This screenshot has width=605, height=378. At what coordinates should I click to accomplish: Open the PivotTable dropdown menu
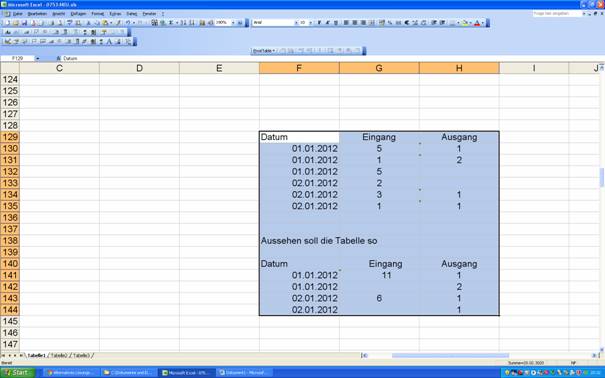(x=264, y=51)
